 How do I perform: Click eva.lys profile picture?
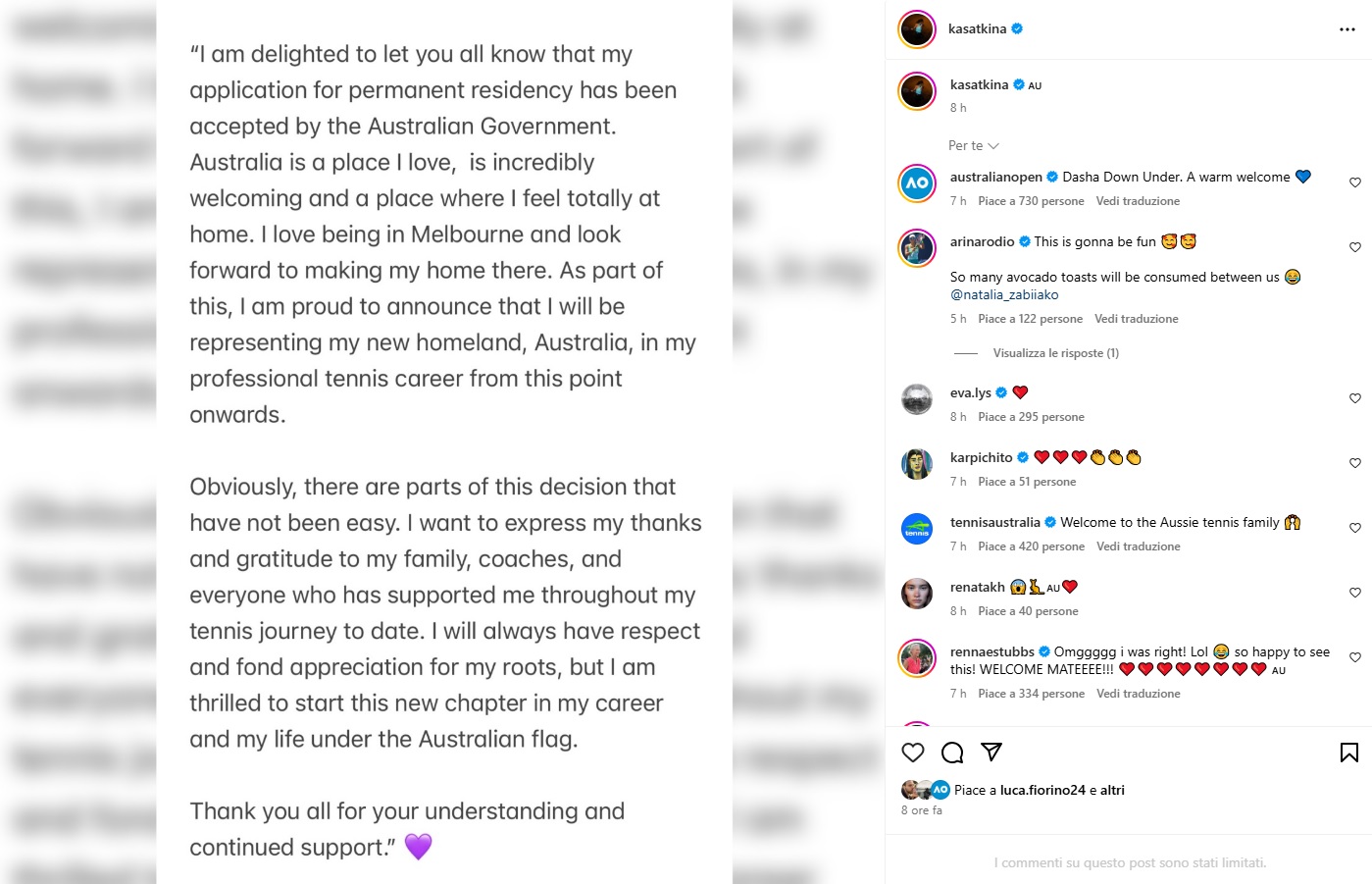(917, 399)
